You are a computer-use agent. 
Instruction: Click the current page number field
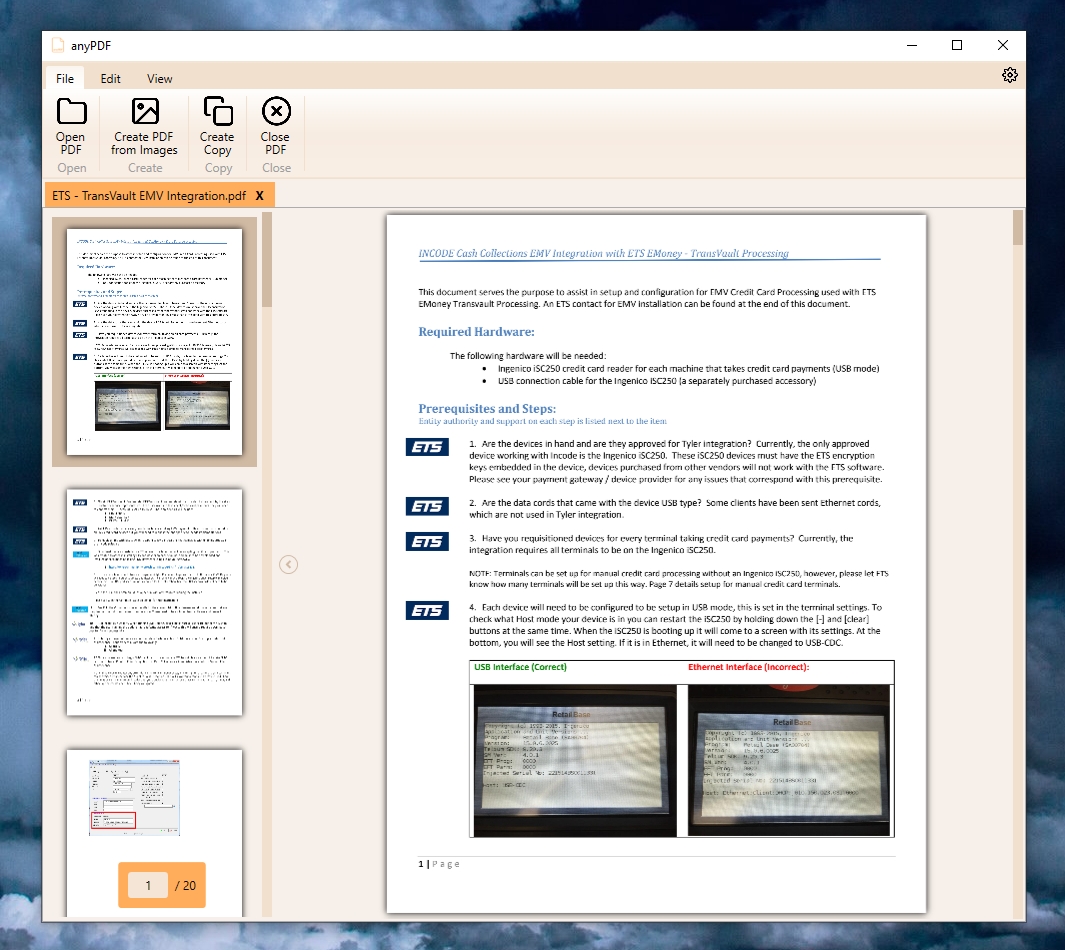(148, 885)
